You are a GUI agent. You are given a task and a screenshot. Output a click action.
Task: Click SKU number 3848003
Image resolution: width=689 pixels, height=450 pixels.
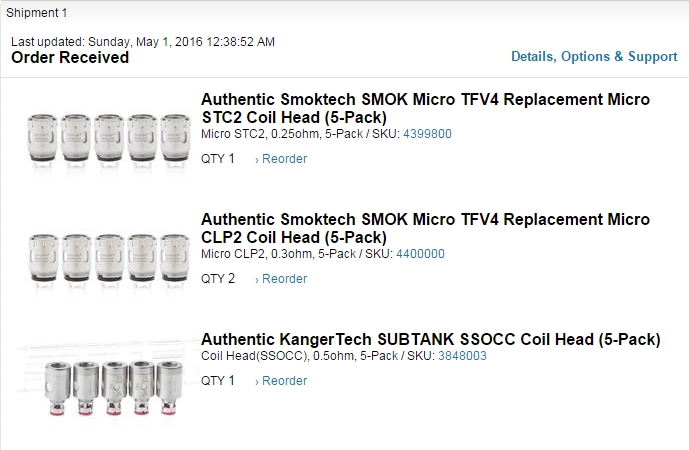coord(462,356)
